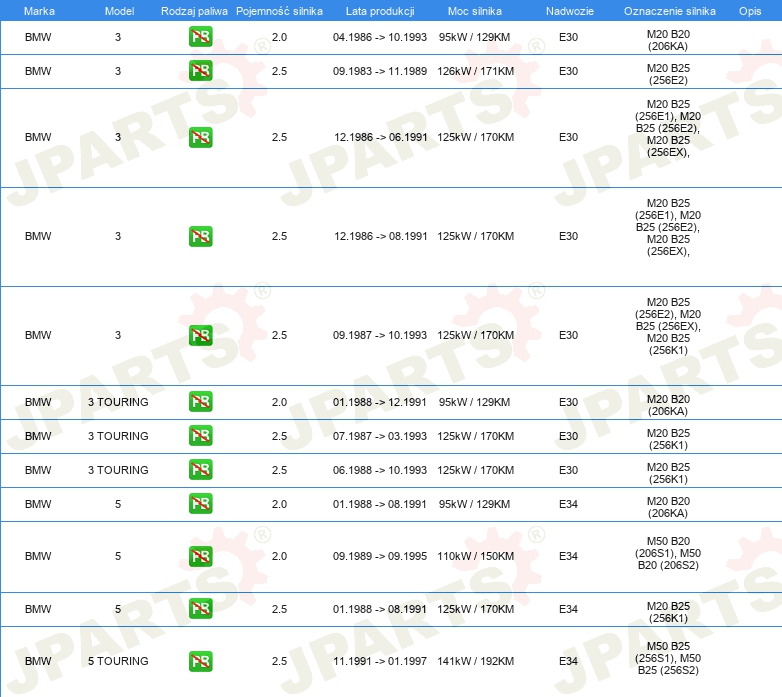Click petrol fuel icon in 07.1987 -> 03.1993 row
This screenshot has width=782, height=697.
(x=200, y=436)
